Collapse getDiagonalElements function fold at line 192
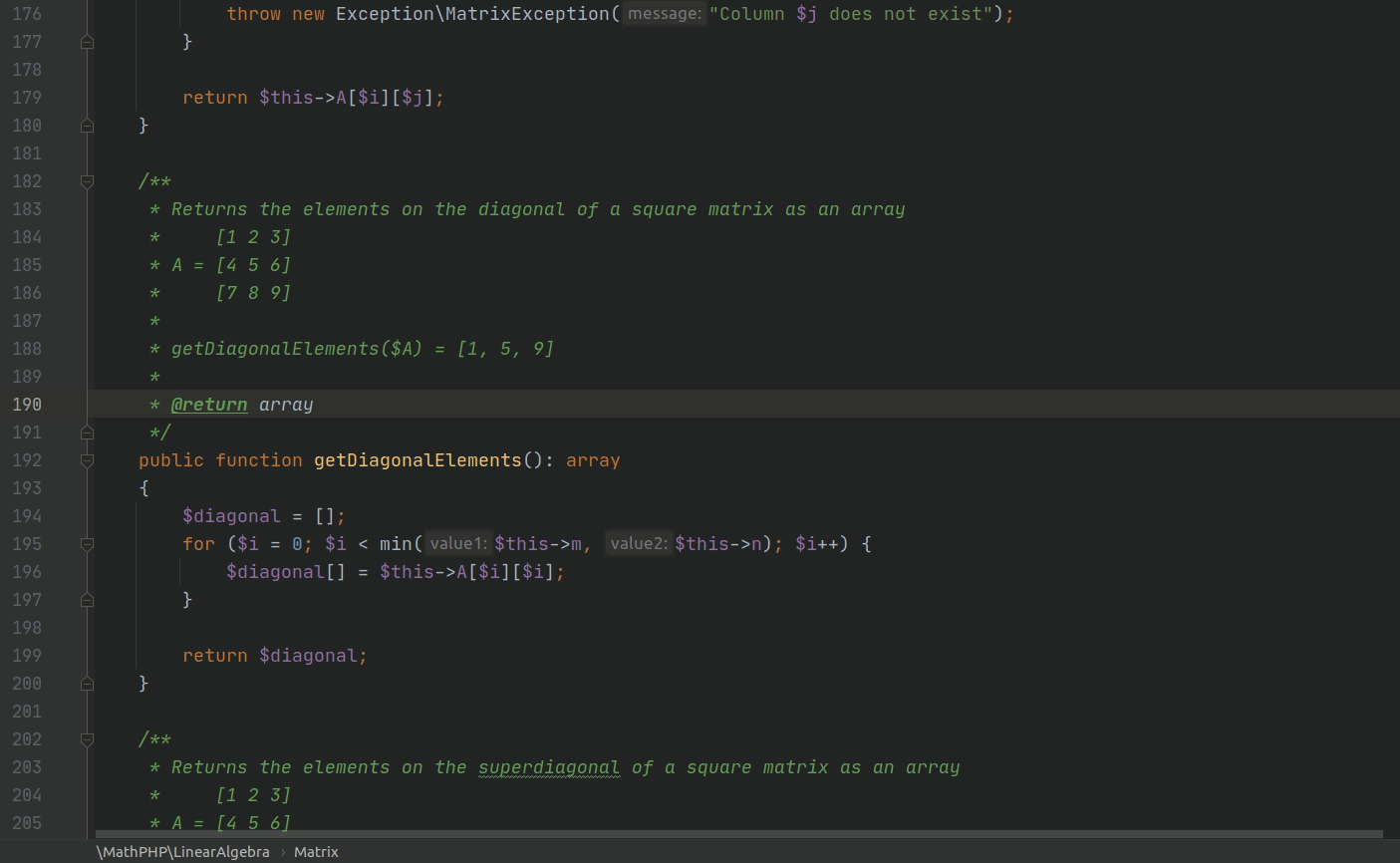 pos(87,460)
